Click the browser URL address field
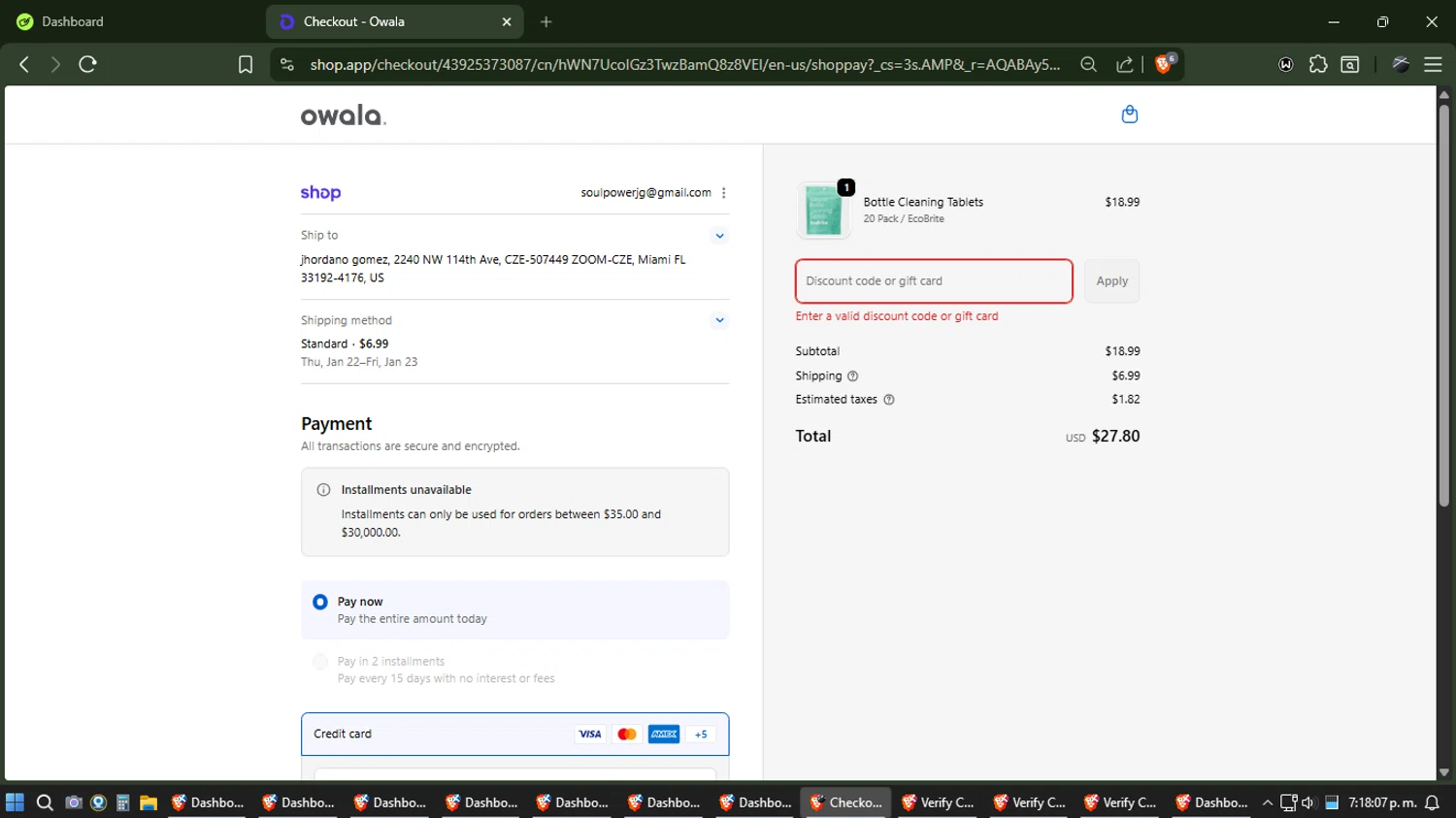Screen dimensions: 1456x818 click(684, 64)
